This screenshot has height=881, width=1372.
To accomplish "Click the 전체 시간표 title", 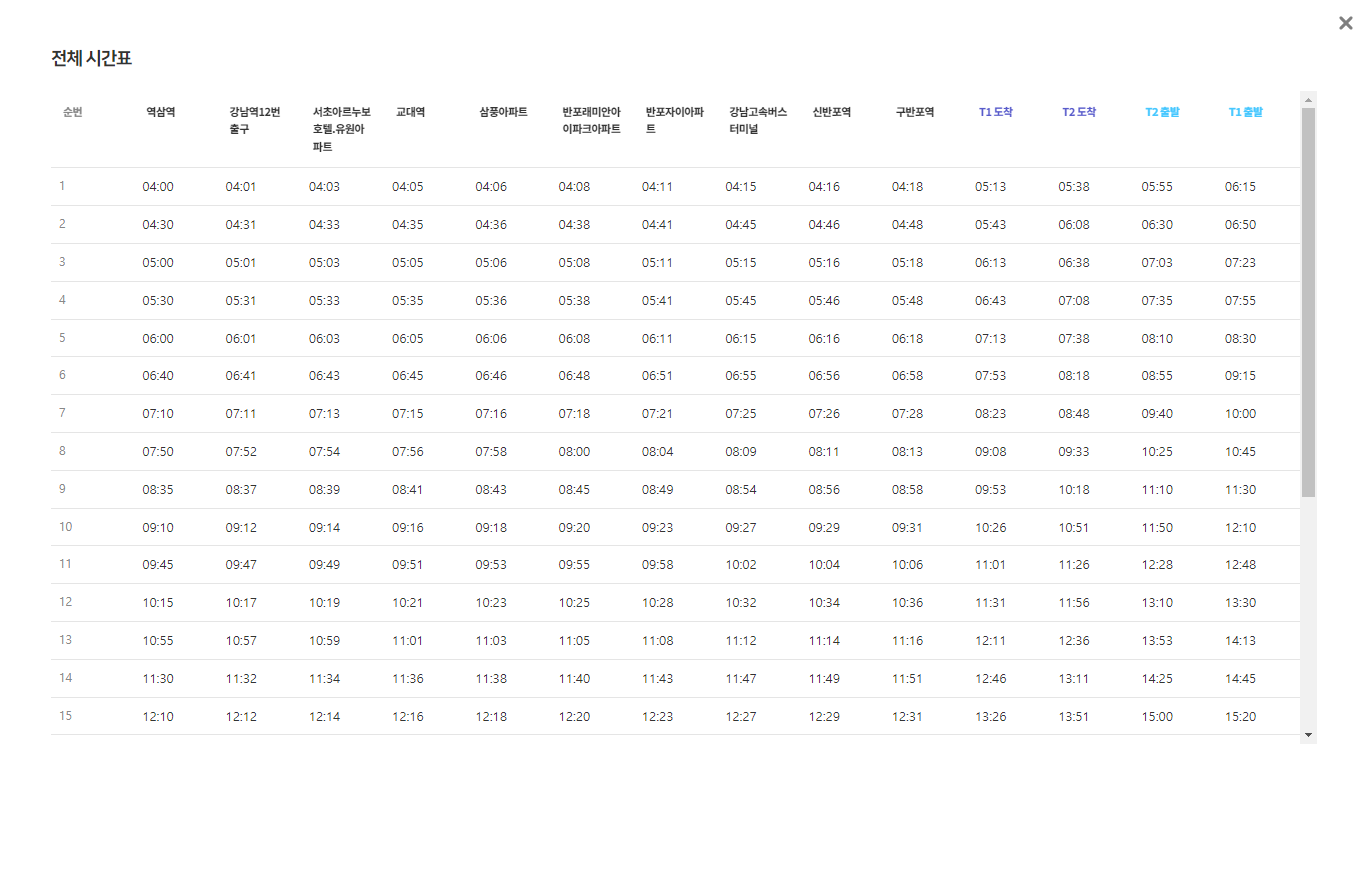I will tap(92, 58).
